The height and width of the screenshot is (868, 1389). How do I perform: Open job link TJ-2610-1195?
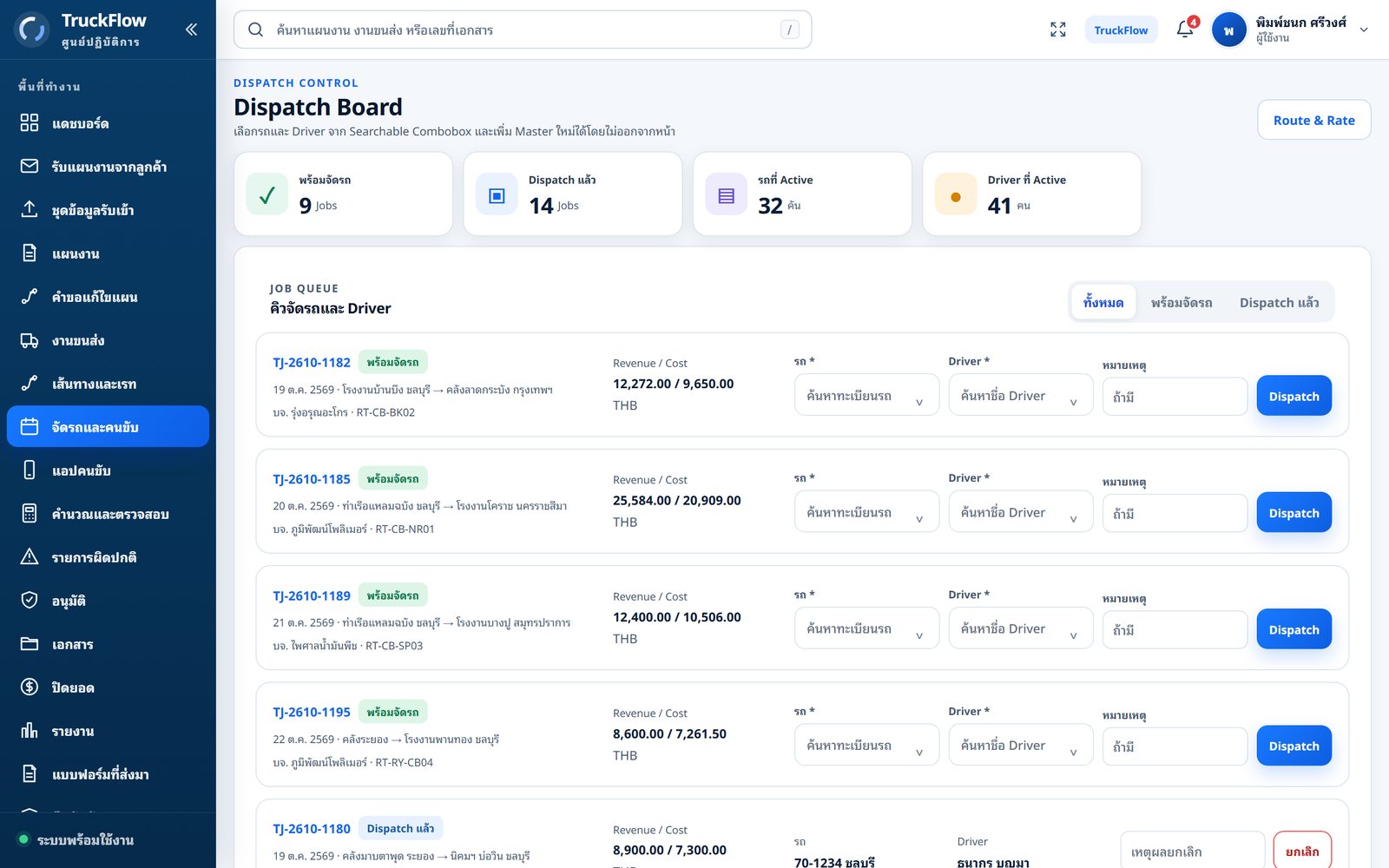point(312,712)
